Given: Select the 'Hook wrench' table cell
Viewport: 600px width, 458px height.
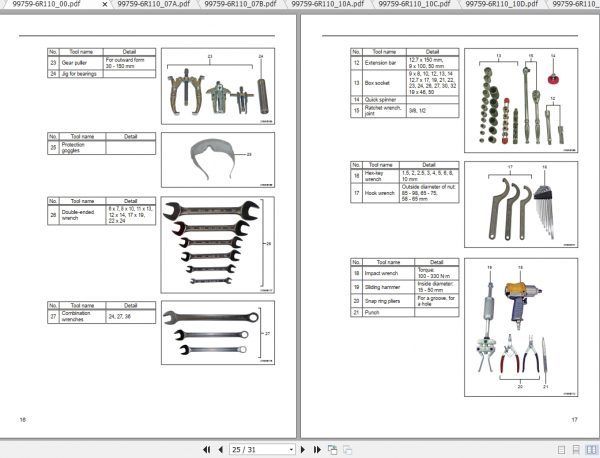Looking at the screenshot, I should pyautogui.click(x=380, y=193).
